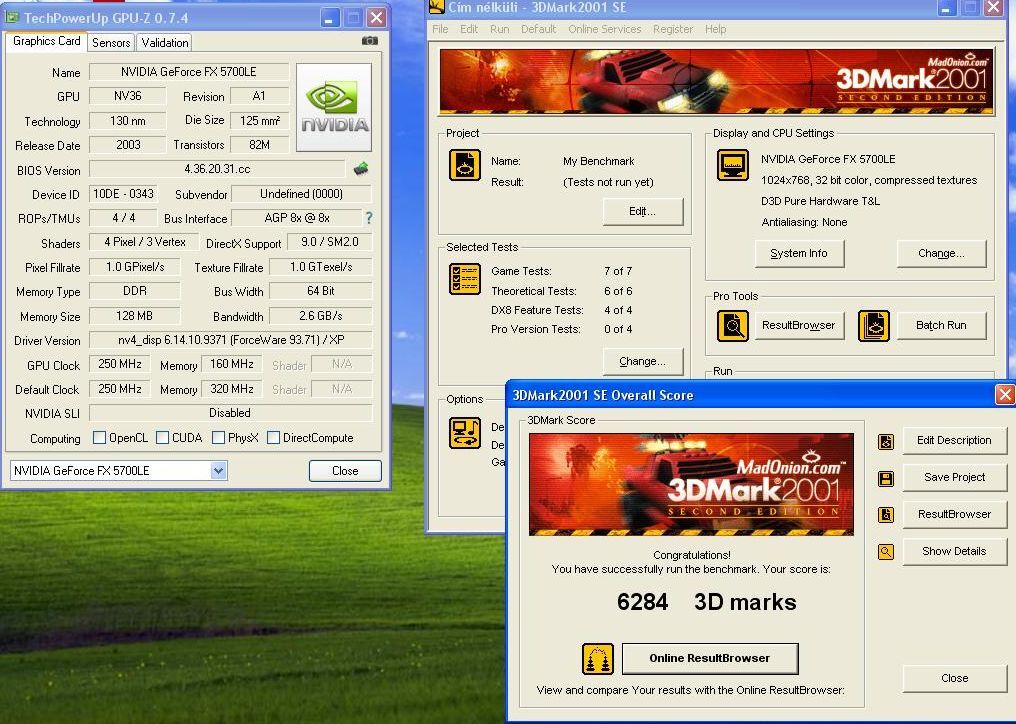Click the Edit Description button
This screenshot has width=1016, height=724.
954,441
